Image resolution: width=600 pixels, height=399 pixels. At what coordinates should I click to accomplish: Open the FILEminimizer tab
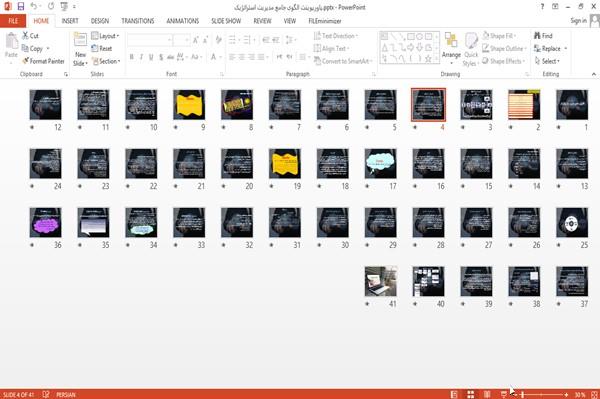325,21
